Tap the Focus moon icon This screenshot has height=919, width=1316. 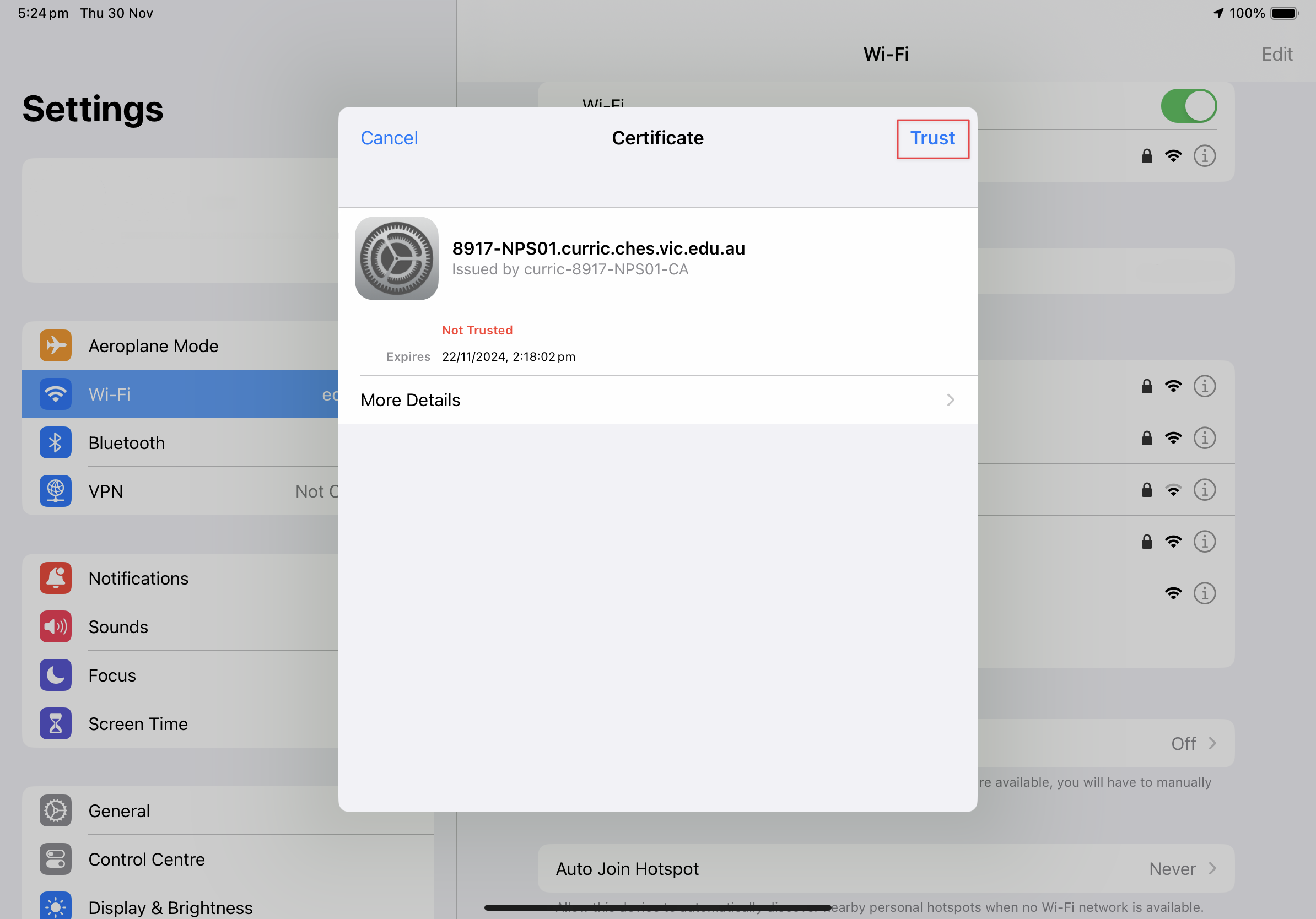pos(56,675)
